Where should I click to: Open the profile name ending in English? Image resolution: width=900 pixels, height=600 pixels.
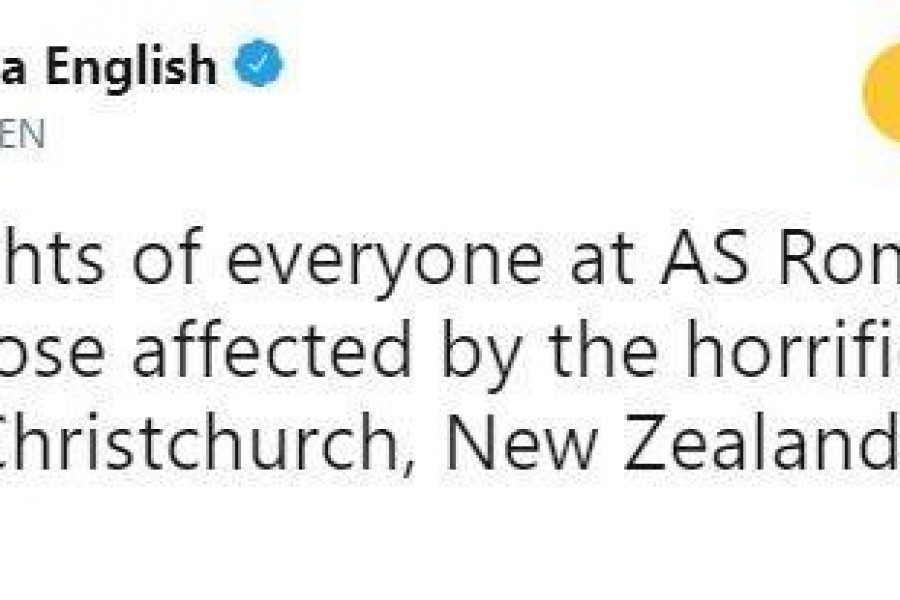click(108, 66)
